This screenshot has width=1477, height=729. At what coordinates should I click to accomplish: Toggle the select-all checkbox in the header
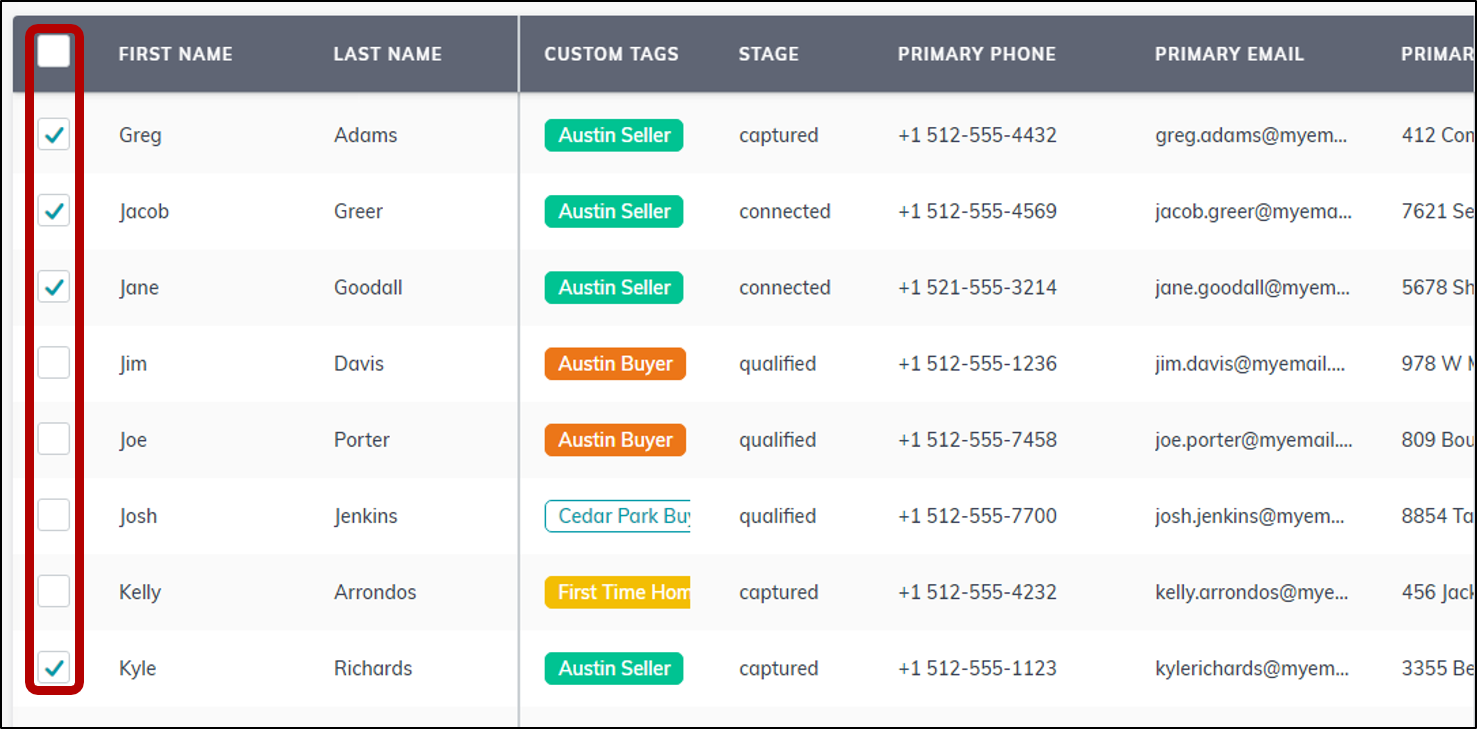(x=53, y=50)
